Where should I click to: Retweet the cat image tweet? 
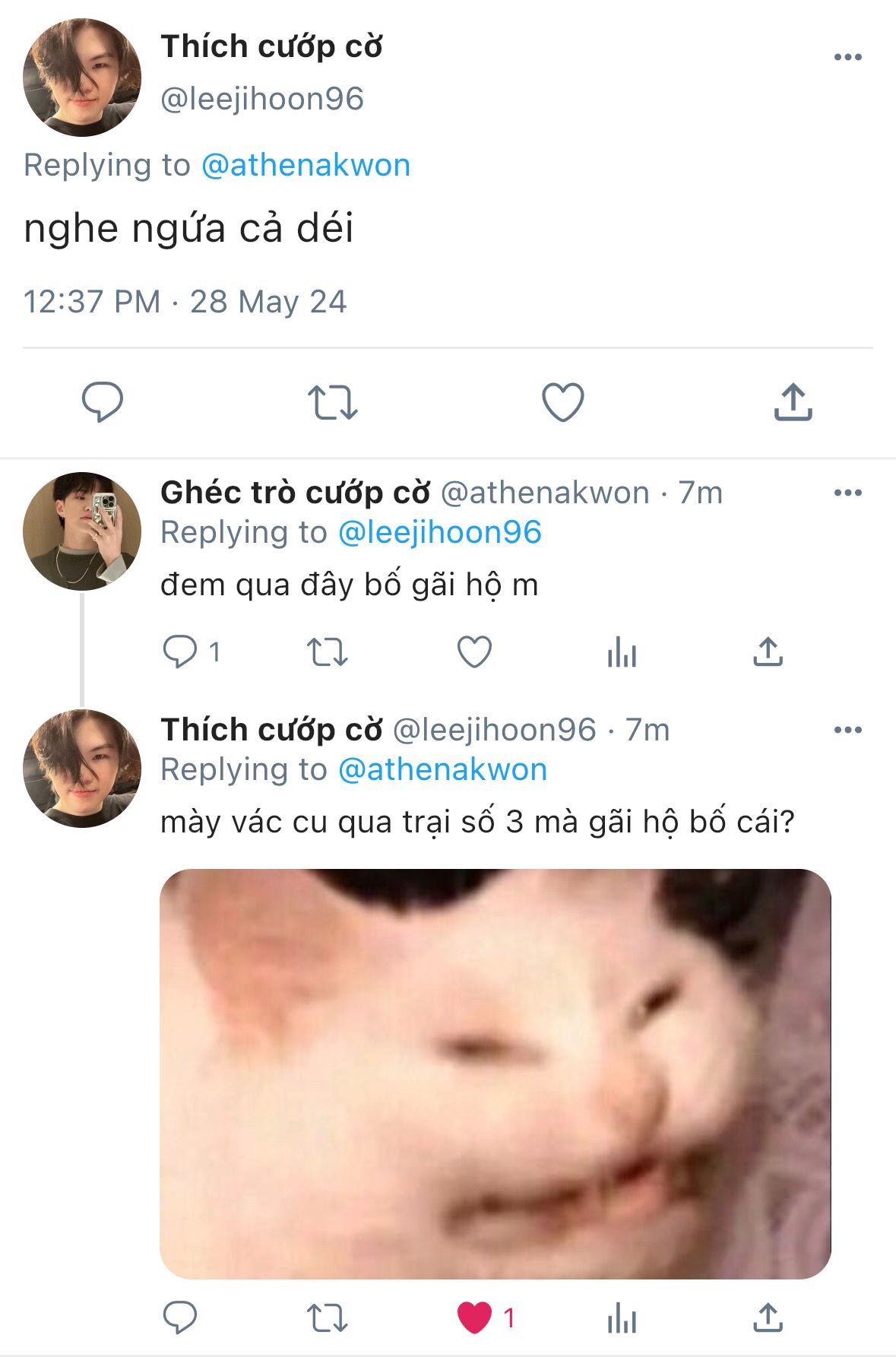click(327, 1317)
